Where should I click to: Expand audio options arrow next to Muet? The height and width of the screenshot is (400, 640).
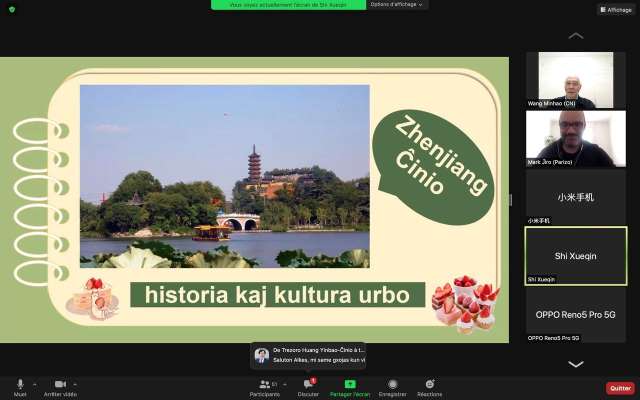click(x=34, y=383)
